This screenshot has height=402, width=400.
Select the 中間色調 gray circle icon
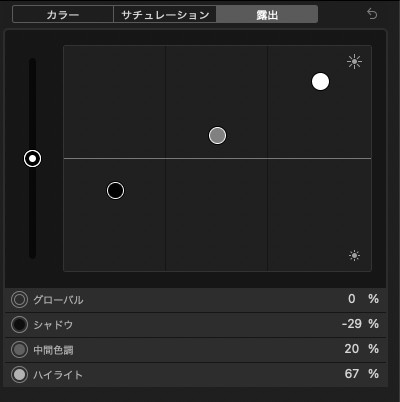[19, 350]
